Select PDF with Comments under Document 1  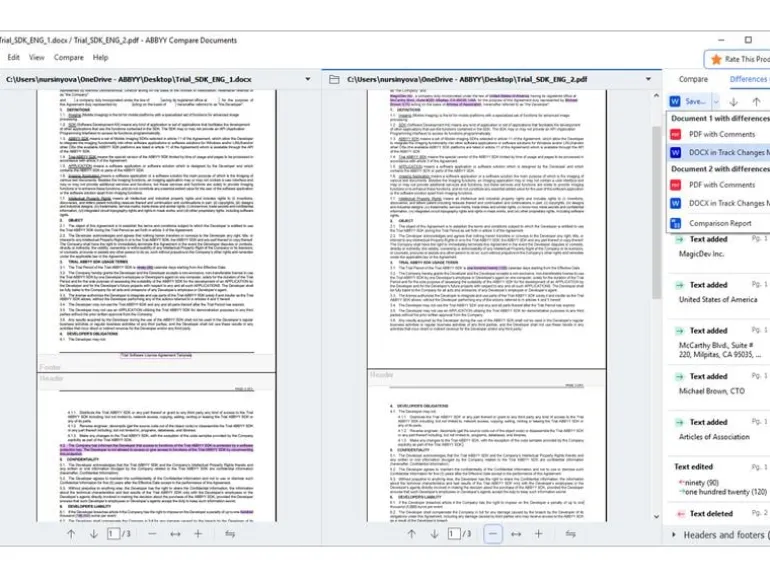pyautogui.click(x=718, y=134)
